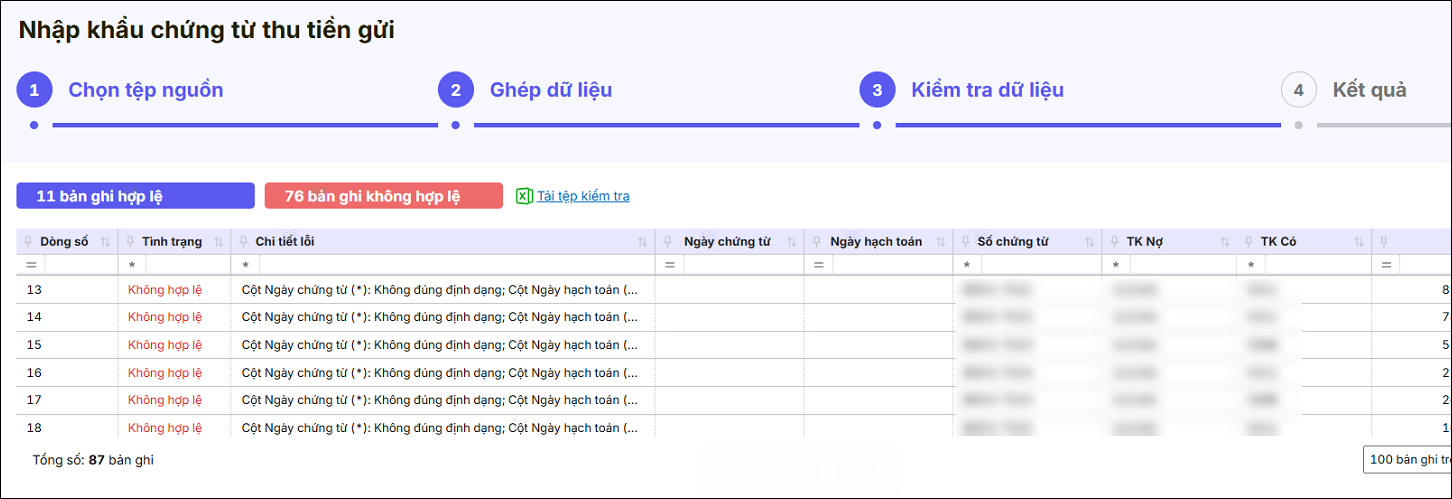Sort by the TK Nợ column
Image resolution: width=1452 pixels, height=499 pixels.
click(x=1224, y=242)
